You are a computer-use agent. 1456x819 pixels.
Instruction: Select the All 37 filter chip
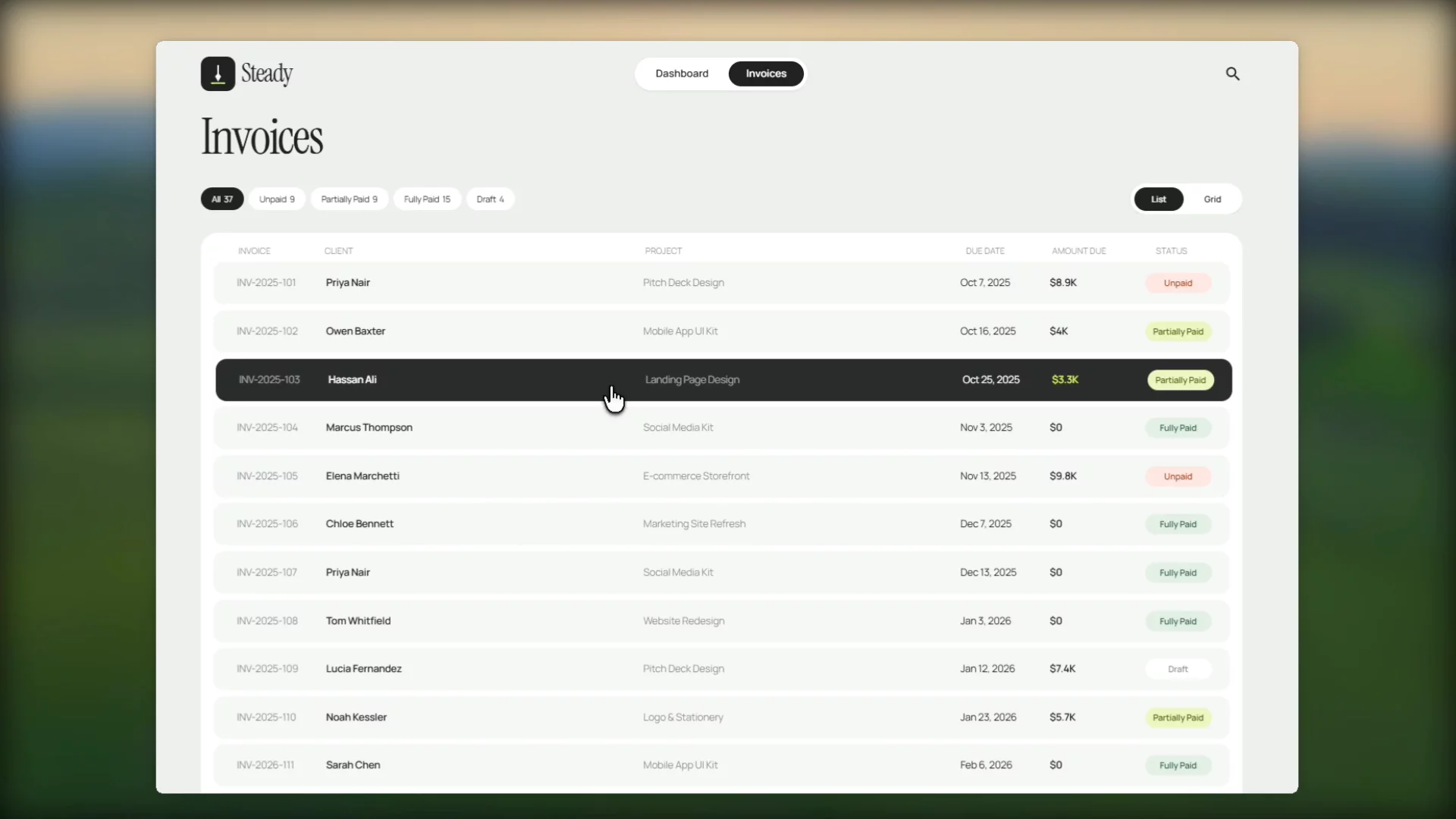[x=222, y=199]
